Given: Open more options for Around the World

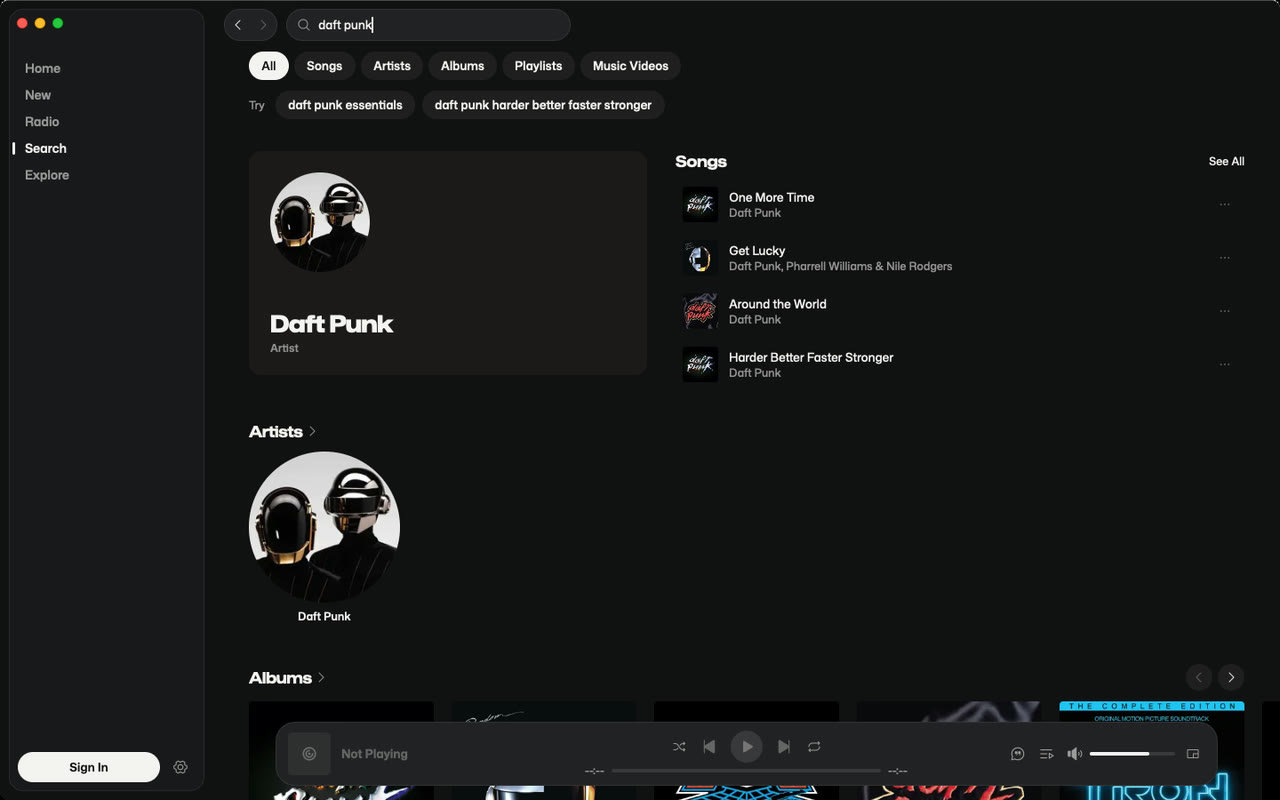Looking at the screenshot, I should (x=1224, y=311).
